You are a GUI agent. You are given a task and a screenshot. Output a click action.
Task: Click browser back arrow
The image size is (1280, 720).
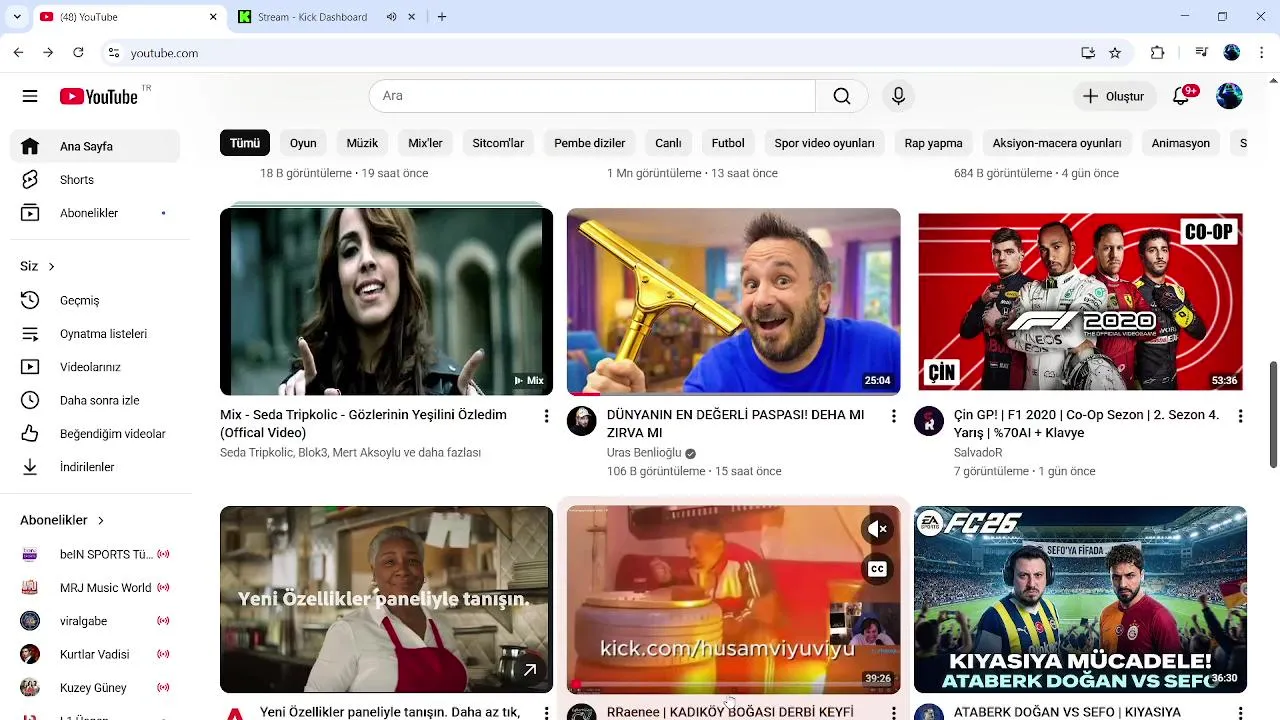coord(18,53)
